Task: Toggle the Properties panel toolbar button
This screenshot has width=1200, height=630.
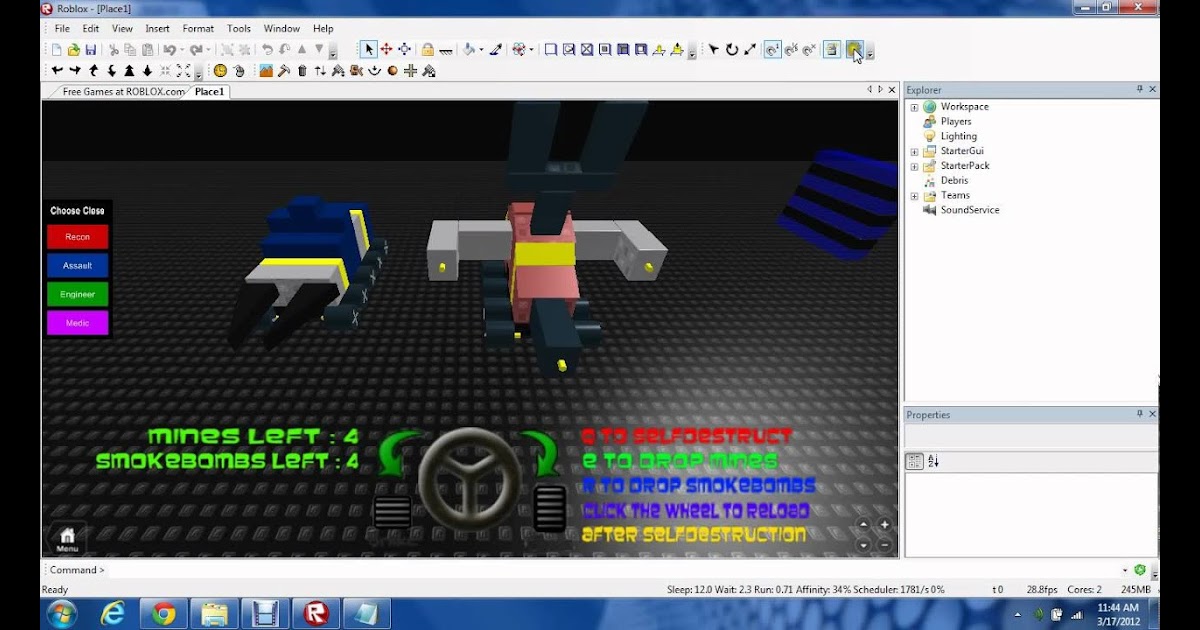Action: coord(854,50)
